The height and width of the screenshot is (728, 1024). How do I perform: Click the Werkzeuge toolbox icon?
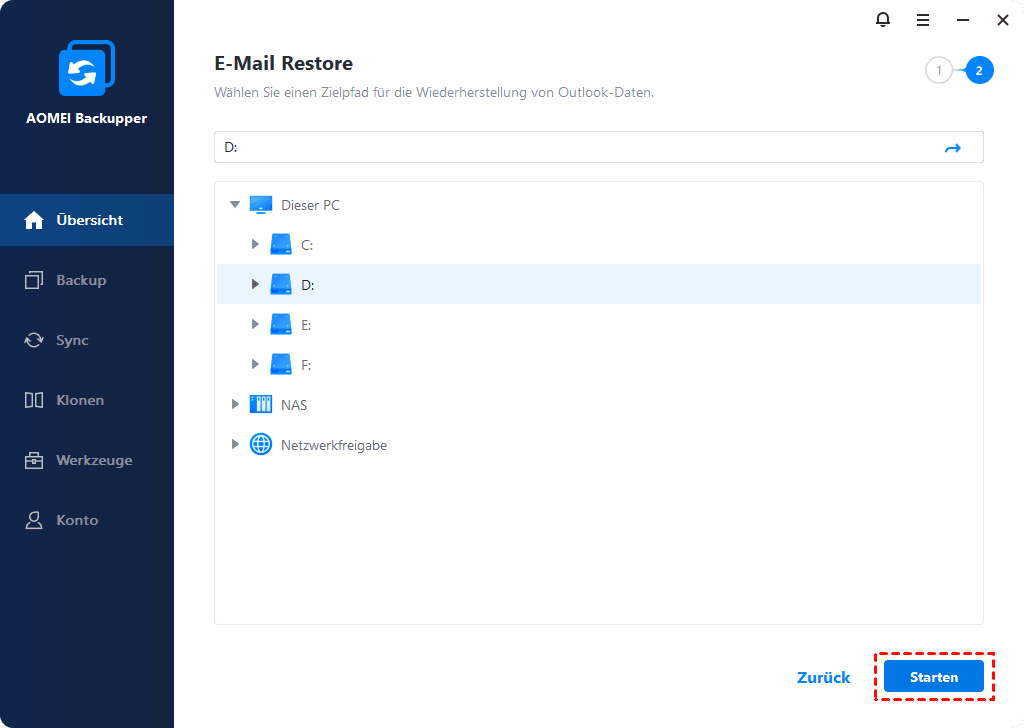[34, 460]
